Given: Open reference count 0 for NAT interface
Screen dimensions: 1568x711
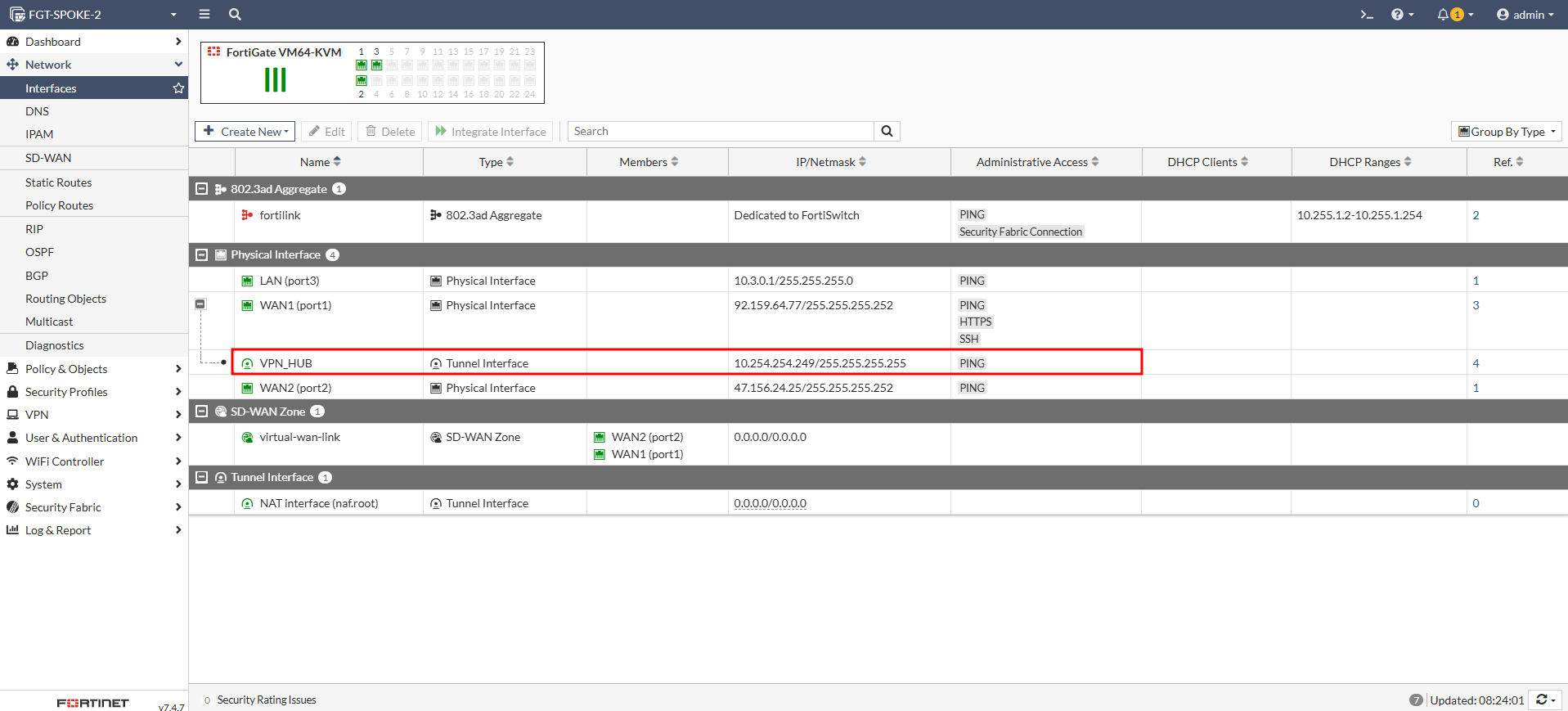Looking at the screenshot, I should point(1476,503).
